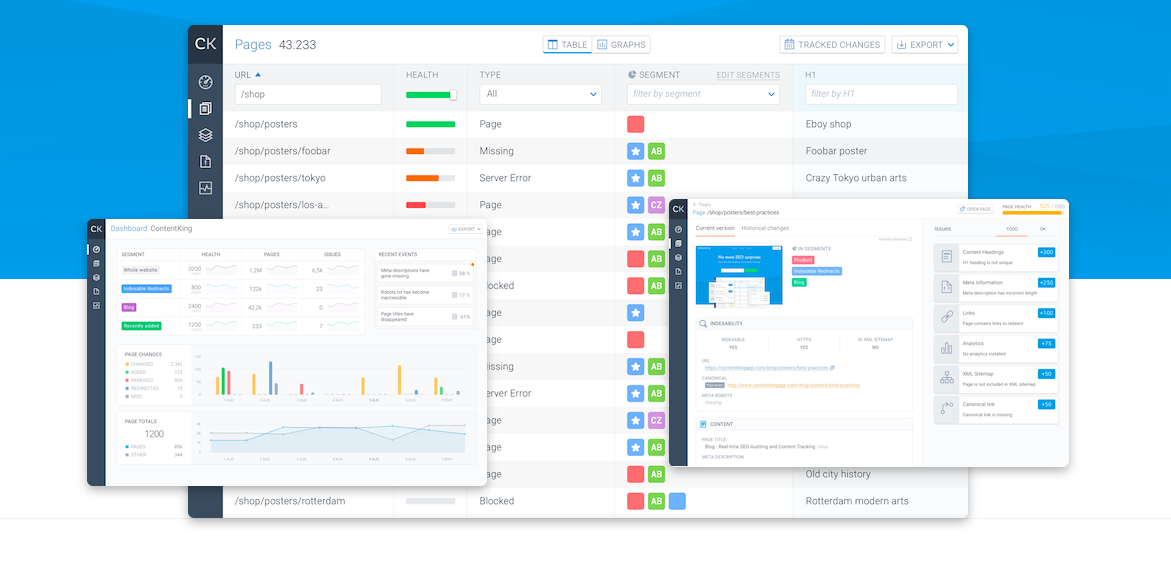
Task: Open the EXPORT dropdown on Pages
Action: coord(924,45)
